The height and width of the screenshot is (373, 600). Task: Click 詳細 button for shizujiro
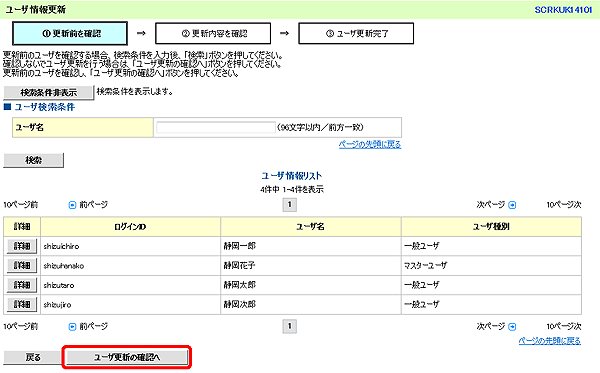click(22, 305)
